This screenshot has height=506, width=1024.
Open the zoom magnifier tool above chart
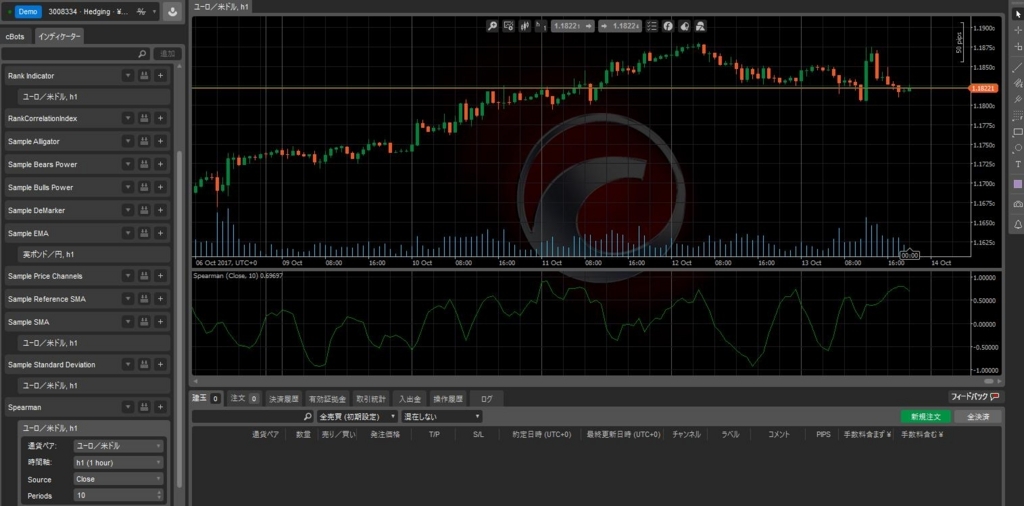coord(492,26)
